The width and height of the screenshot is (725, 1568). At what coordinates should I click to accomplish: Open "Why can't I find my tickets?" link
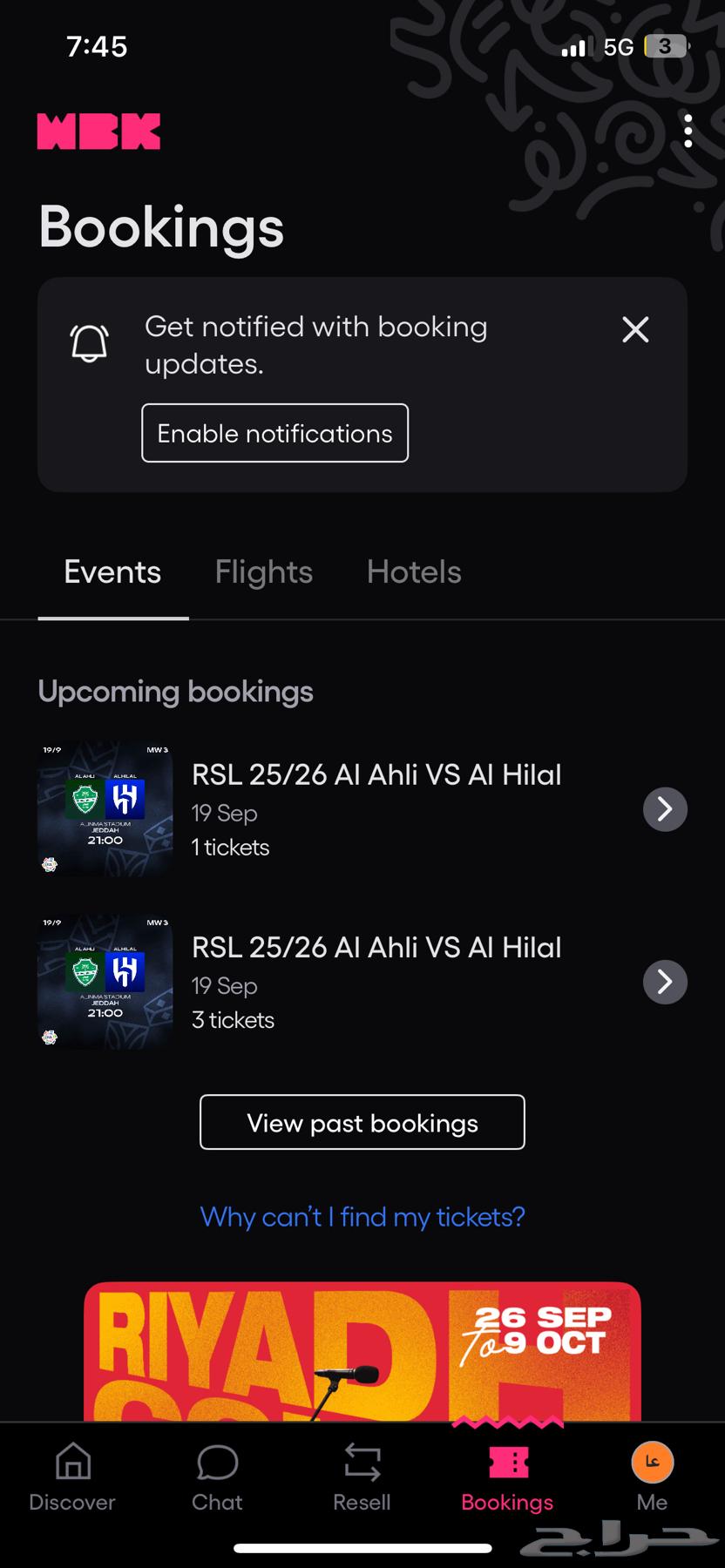click(x=362, y=1217)
